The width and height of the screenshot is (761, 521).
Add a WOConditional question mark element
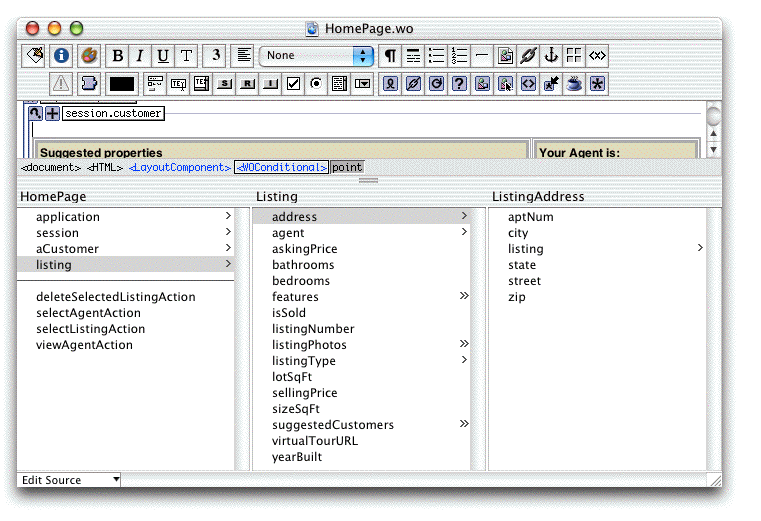pyautogui.click(x=459, y=84)
